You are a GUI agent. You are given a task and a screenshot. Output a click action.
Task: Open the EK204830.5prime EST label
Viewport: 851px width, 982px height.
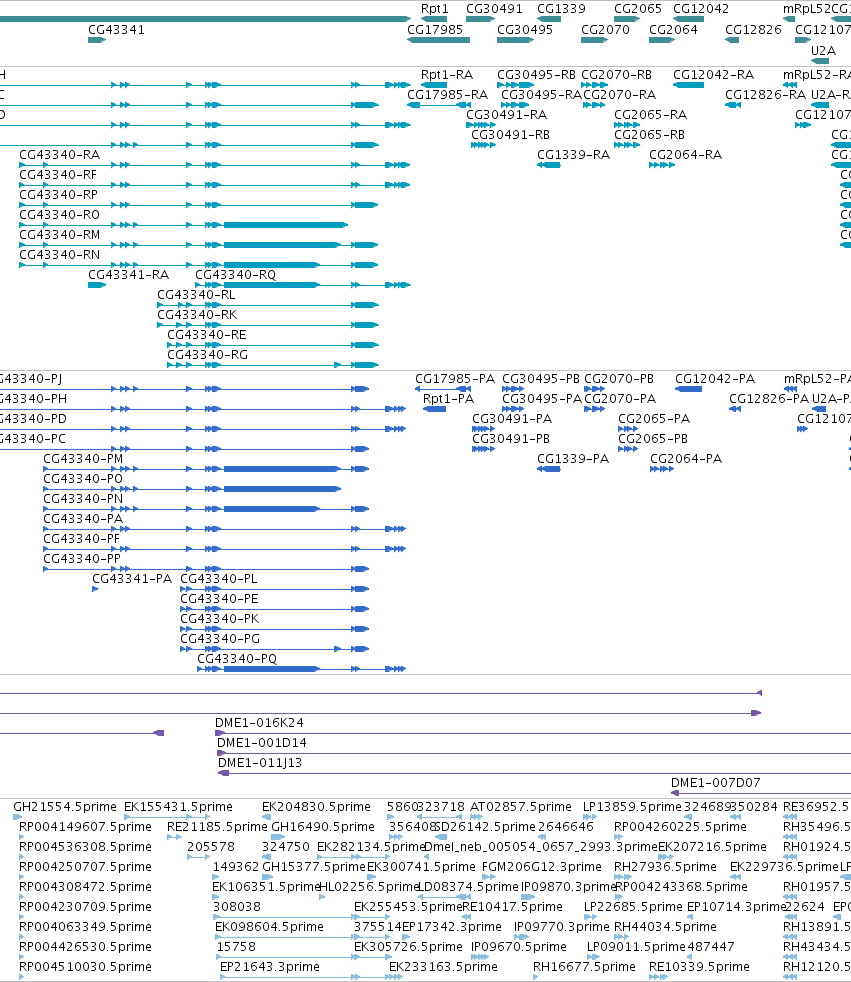(x=316, y=807)
